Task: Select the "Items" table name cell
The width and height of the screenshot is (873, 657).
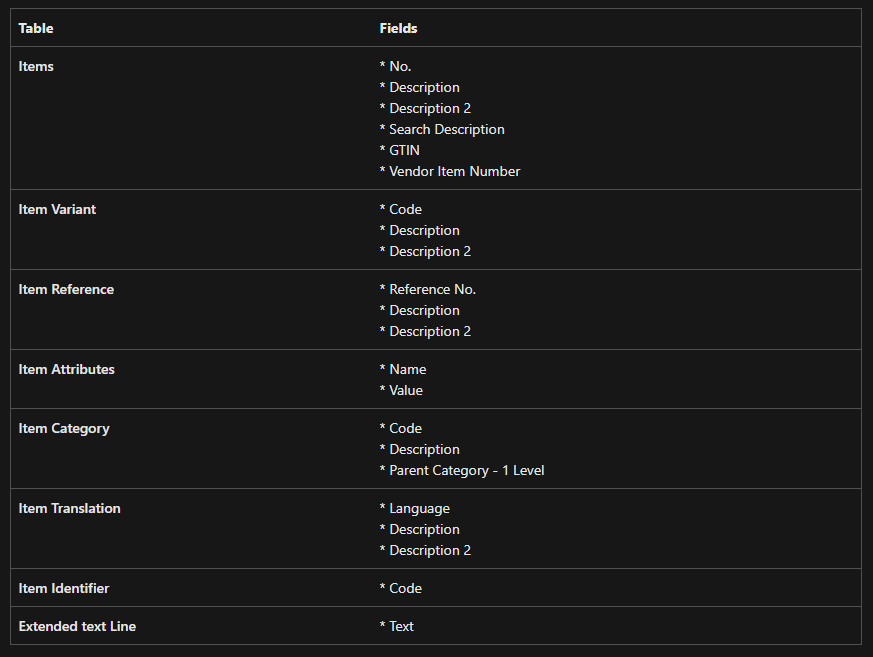Action: point(36,66)
